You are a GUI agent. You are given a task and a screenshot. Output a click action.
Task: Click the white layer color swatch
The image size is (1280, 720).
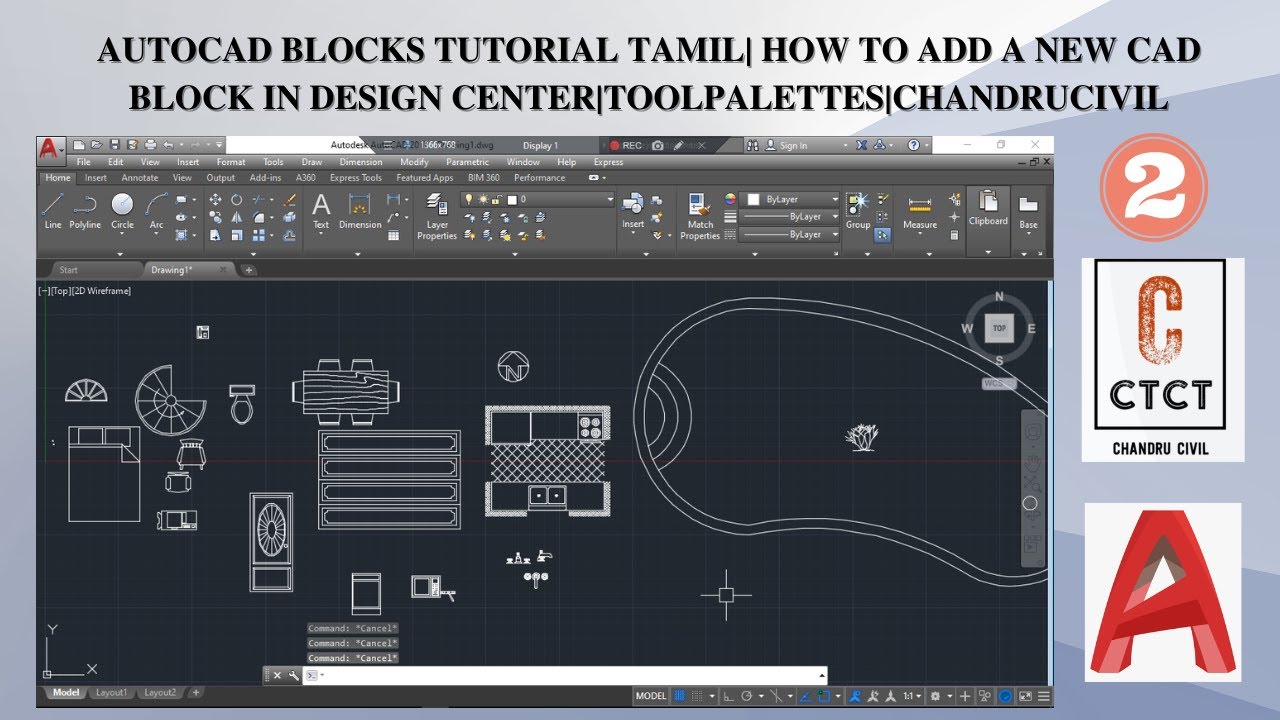click(x=511, y=199)
